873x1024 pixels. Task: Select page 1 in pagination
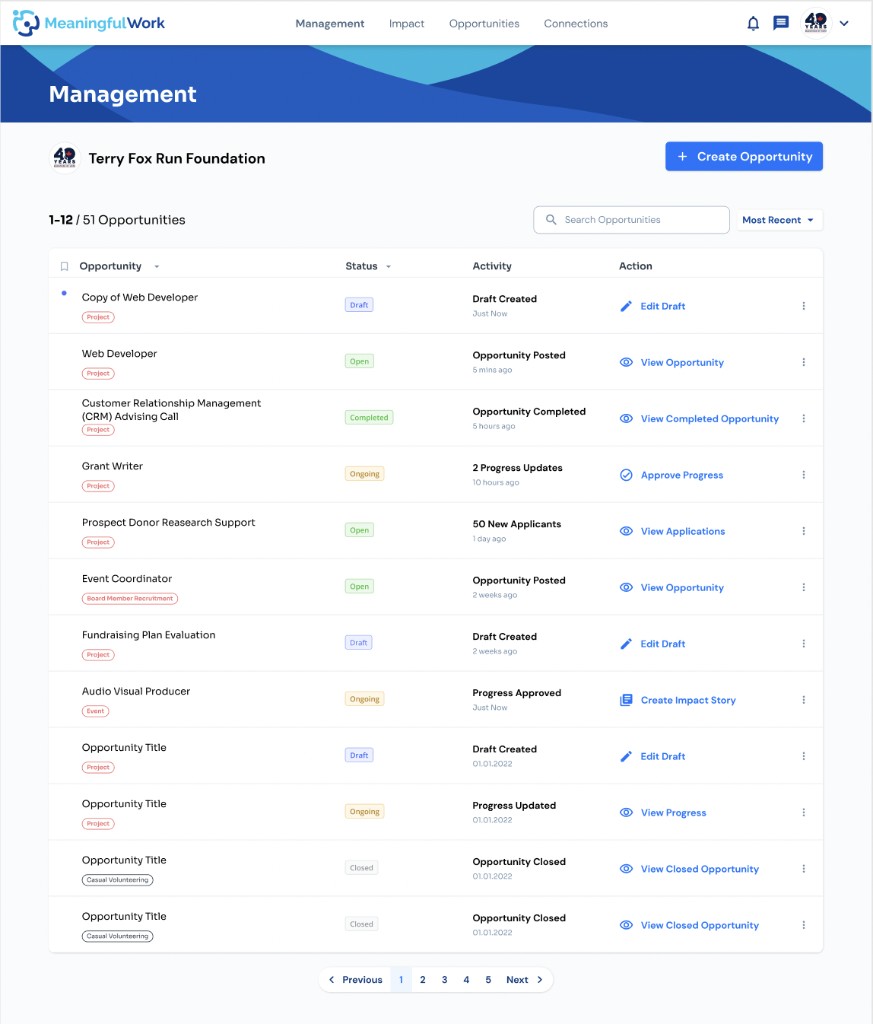(401, 980)
